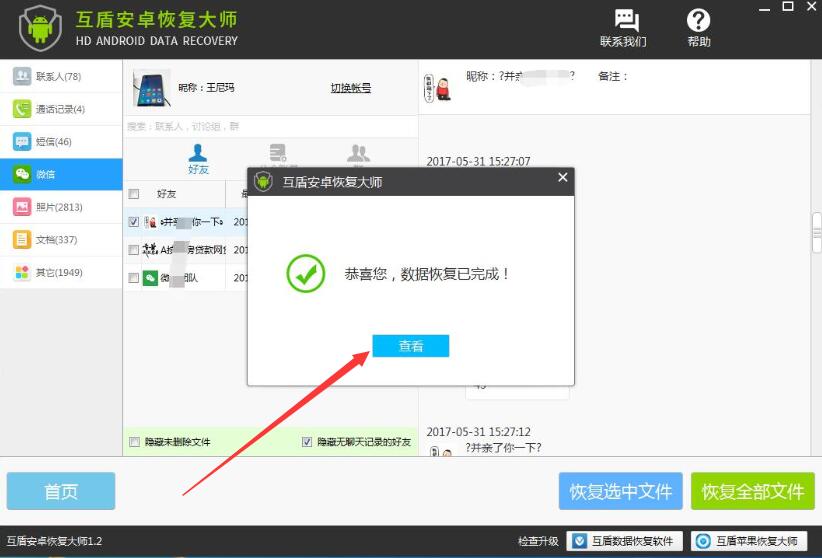Switch to the discussion group tab icon
Viewport: 822px width, 558px height.
278,155
